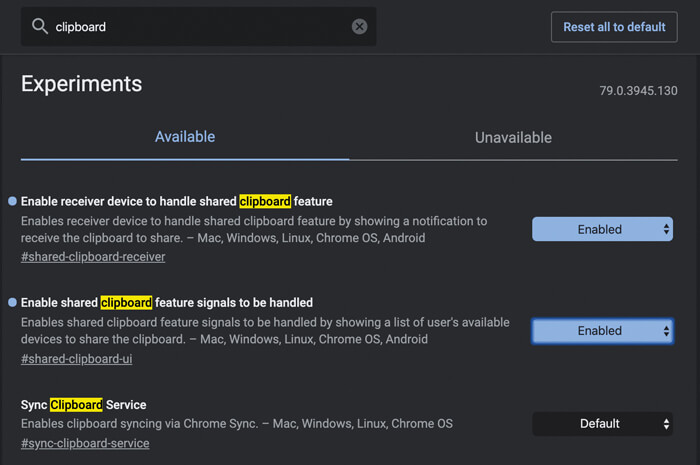
Task: Click the blue dot beside shared clipboard signals
Action: pos(12,302)
